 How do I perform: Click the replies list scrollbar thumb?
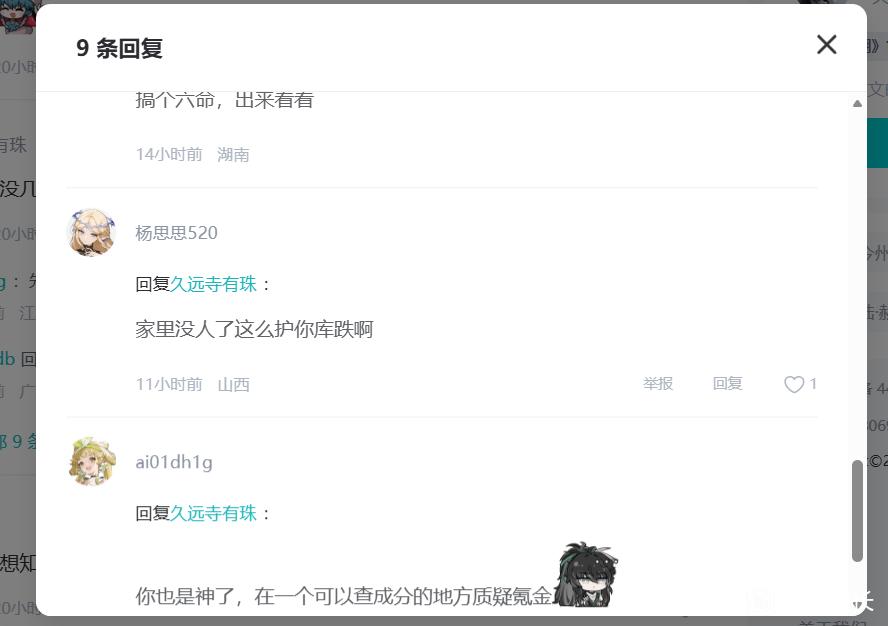tap(857, 511)
